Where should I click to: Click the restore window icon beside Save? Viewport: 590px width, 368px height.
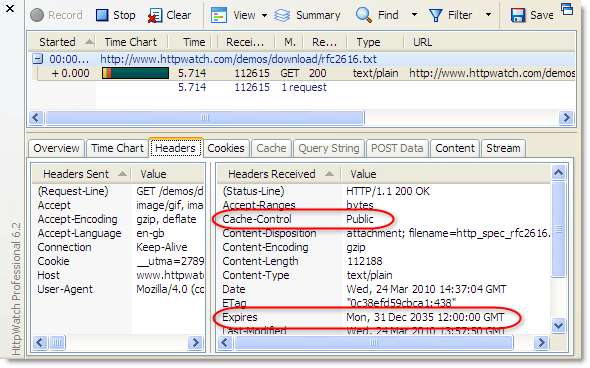(x=567, y=9)
